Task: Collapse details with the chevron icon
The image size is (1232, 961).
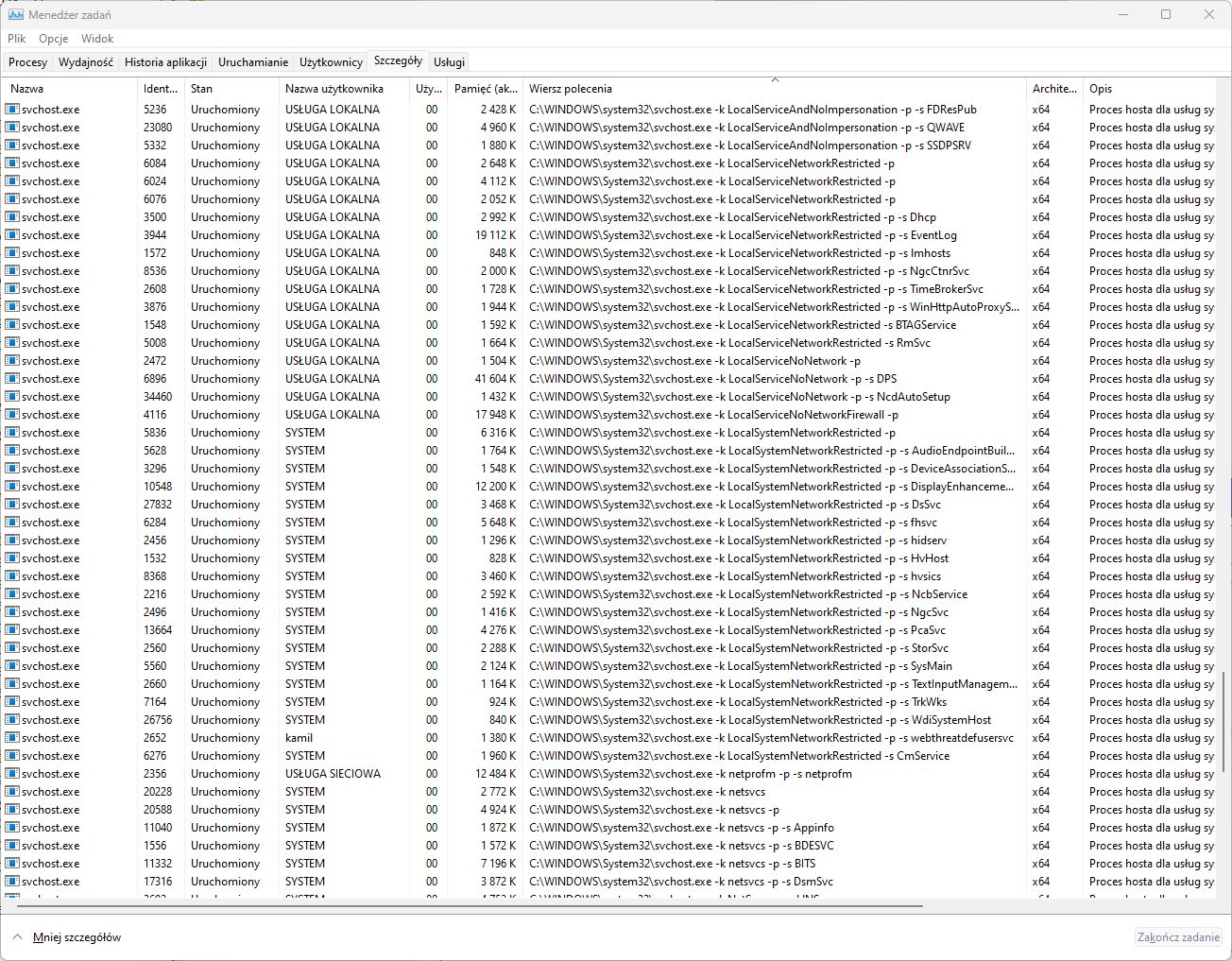Action: (x=16, y=937)
